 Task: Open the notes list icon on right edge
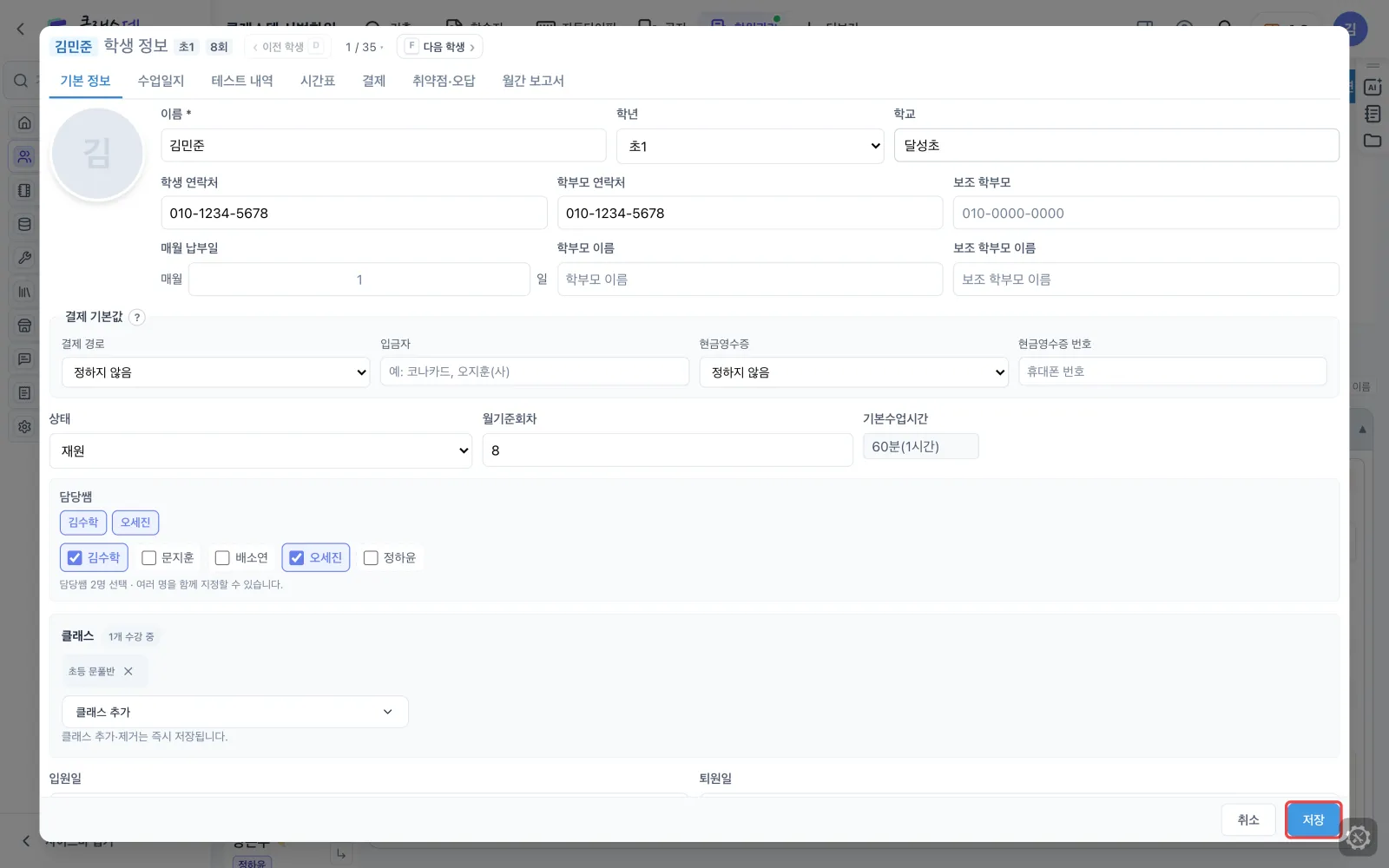(x=1373, y=114)
